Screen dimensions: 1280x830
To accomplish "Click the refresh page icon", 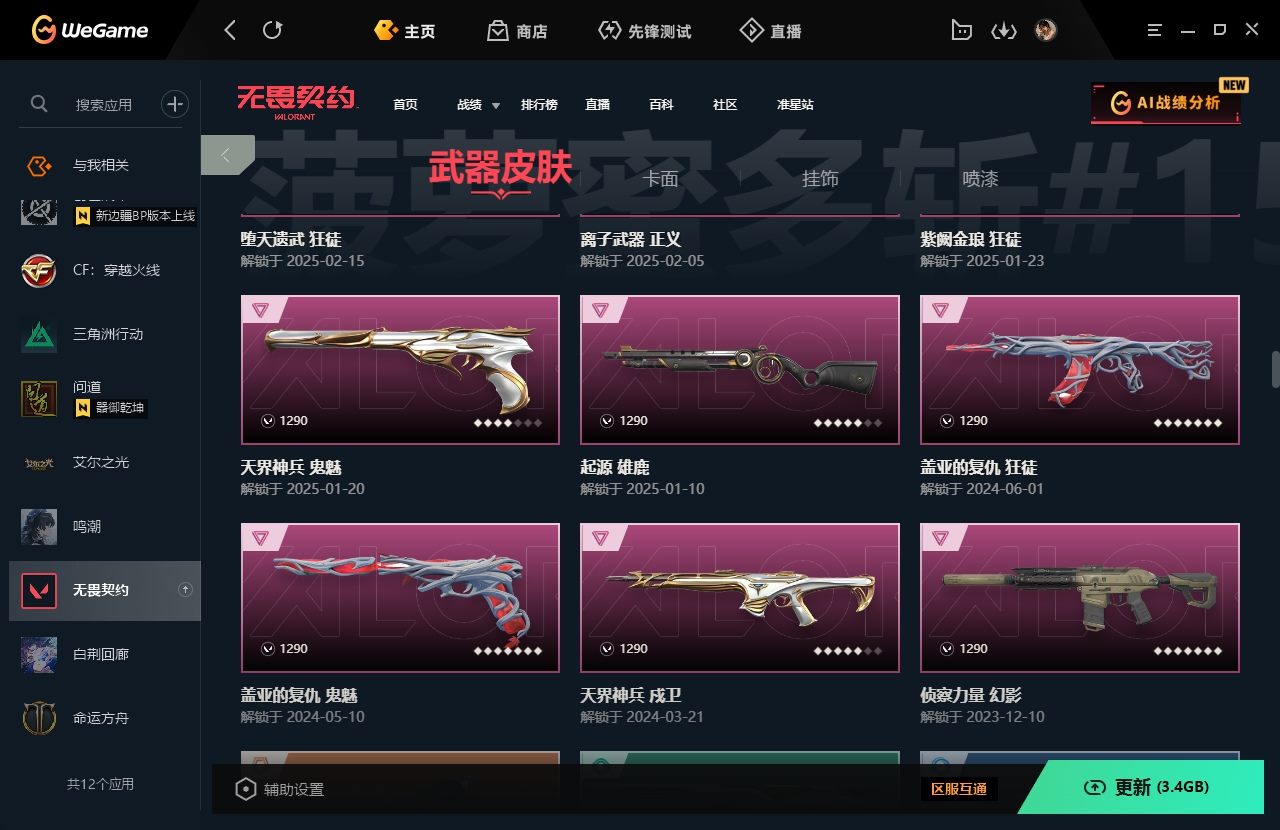I will 272,31.
